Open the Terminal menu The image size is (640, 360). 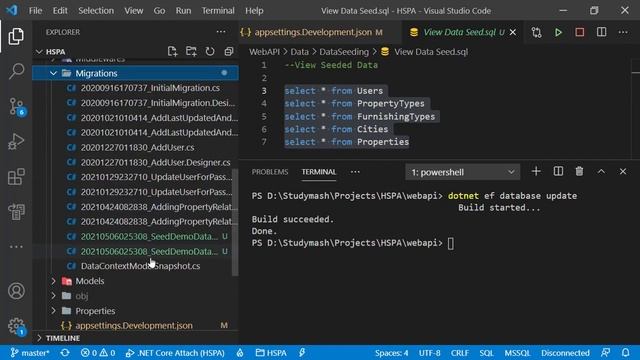(x=218, y=11)
